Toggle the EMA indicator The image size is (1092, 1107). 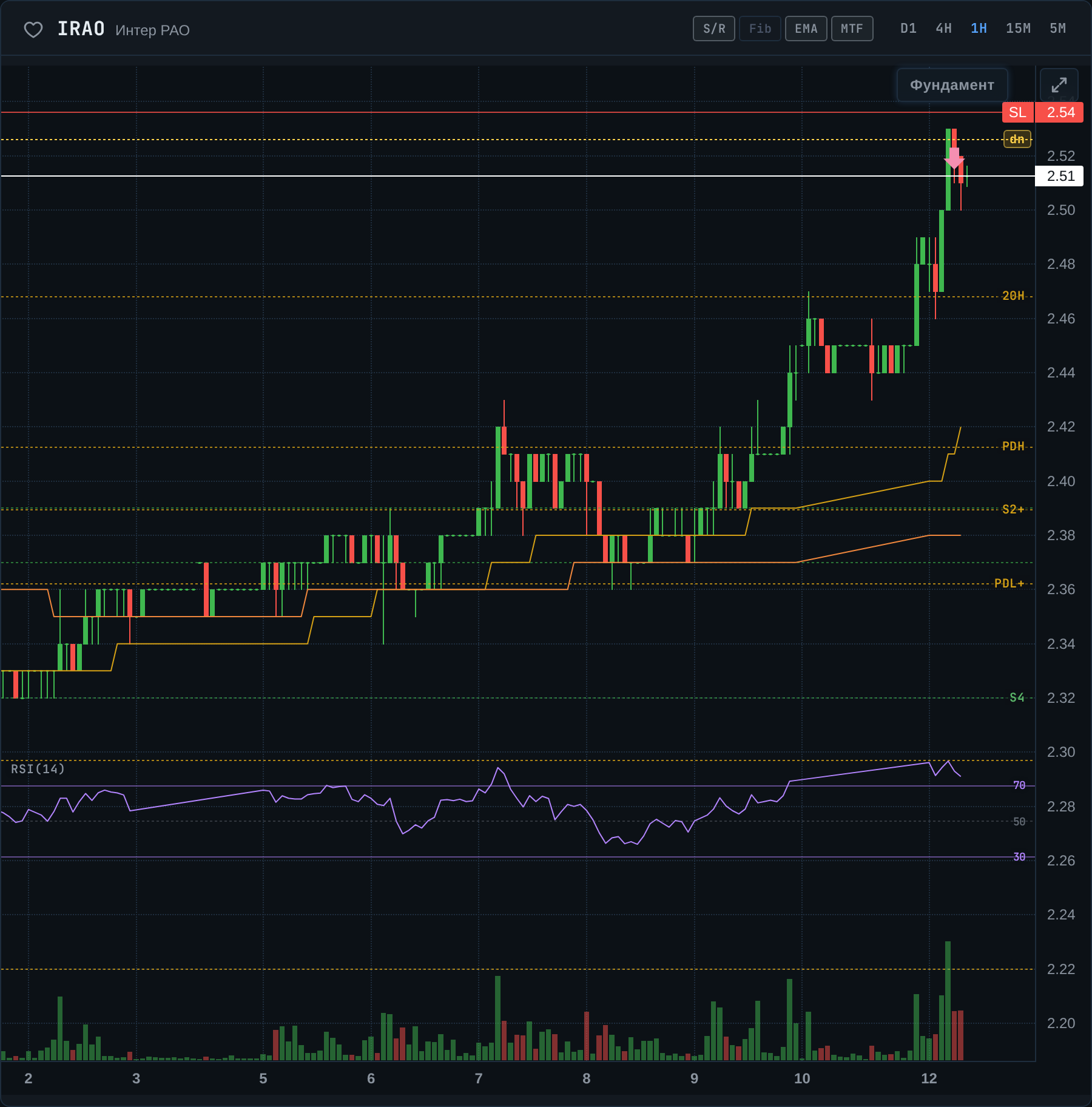(x=806, y=29)
